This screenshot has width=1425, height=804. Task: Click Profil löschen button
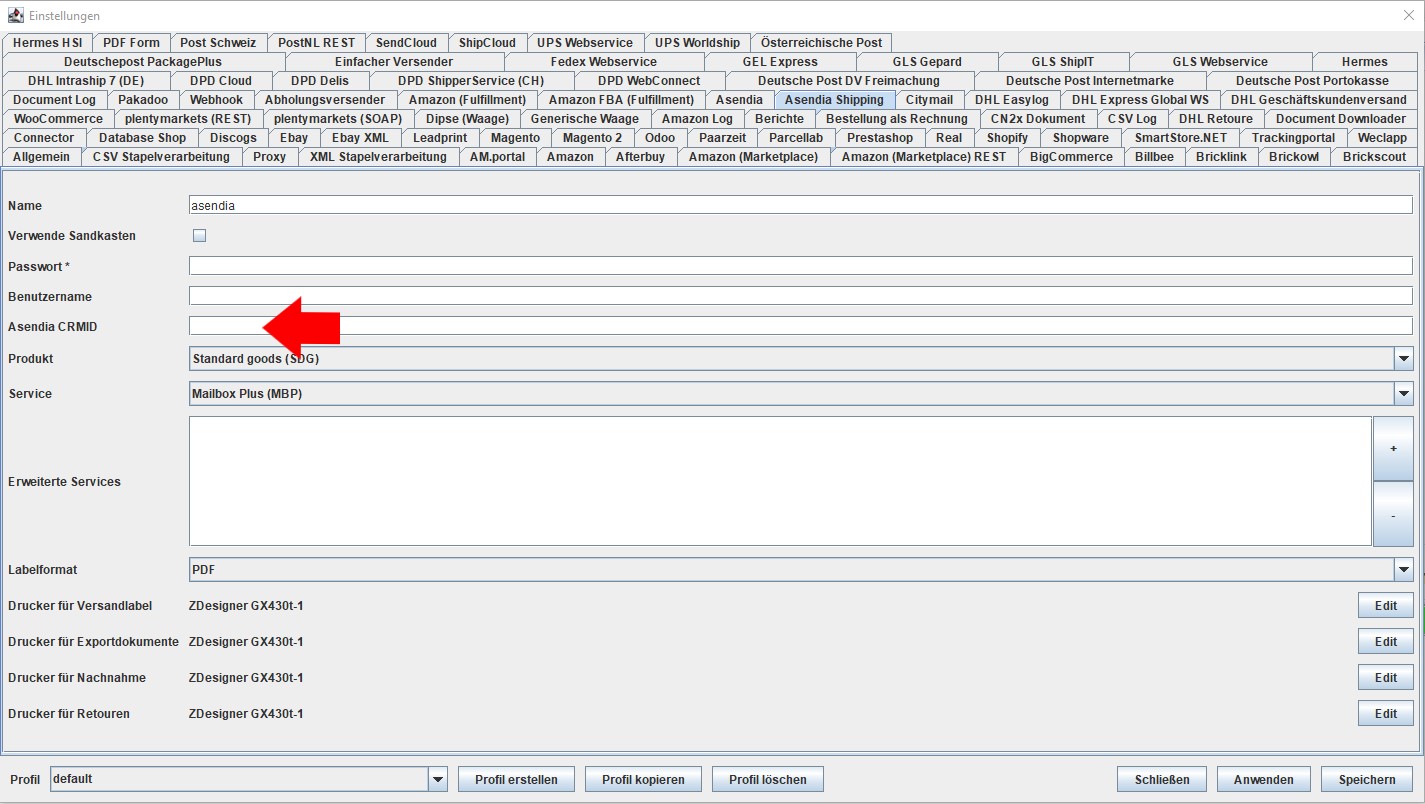click(767, 780)
